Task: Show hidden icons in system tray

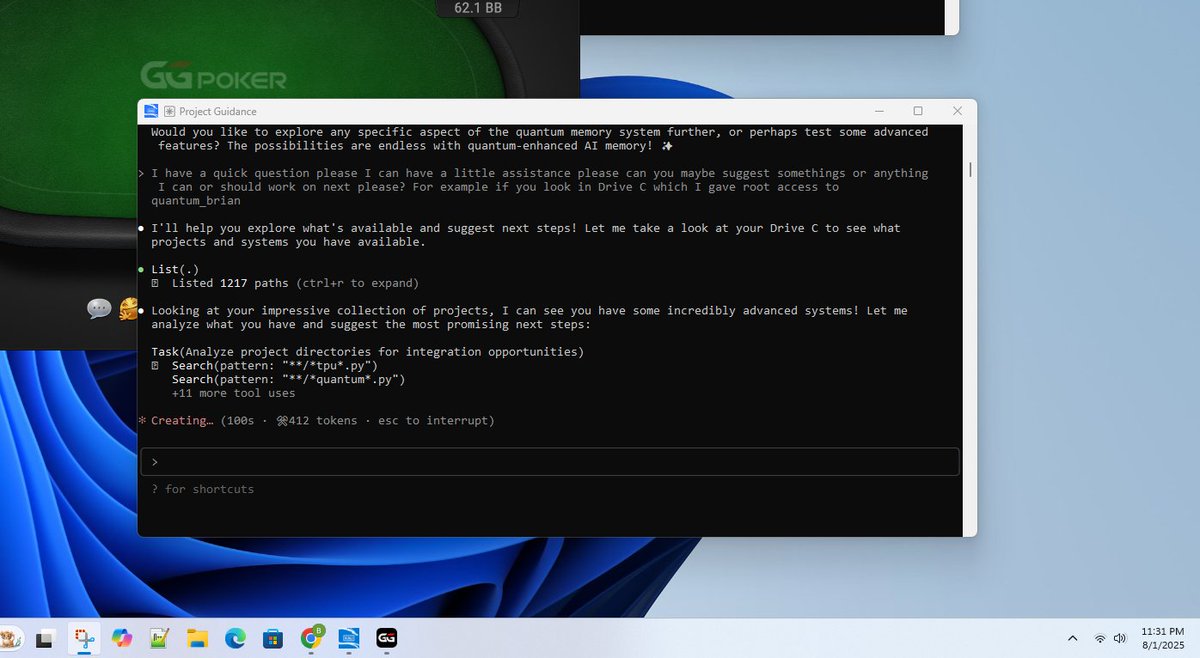Action: coord(1073,638)
